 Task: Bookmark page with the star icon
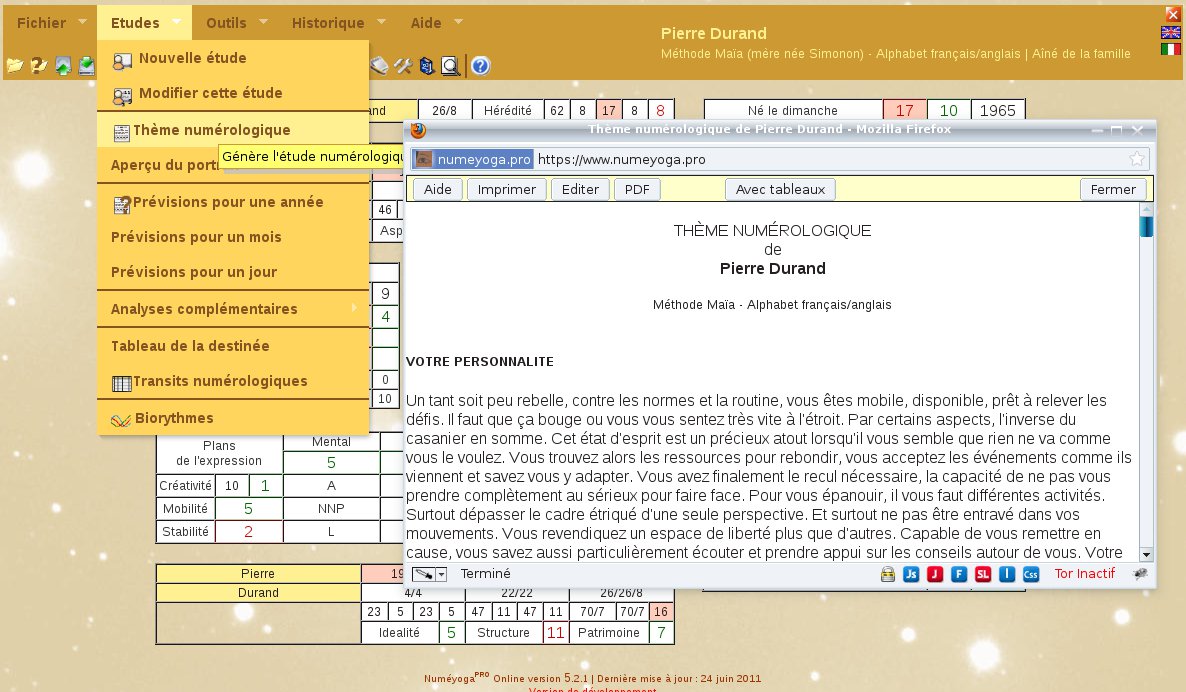tap(1137, 159)
